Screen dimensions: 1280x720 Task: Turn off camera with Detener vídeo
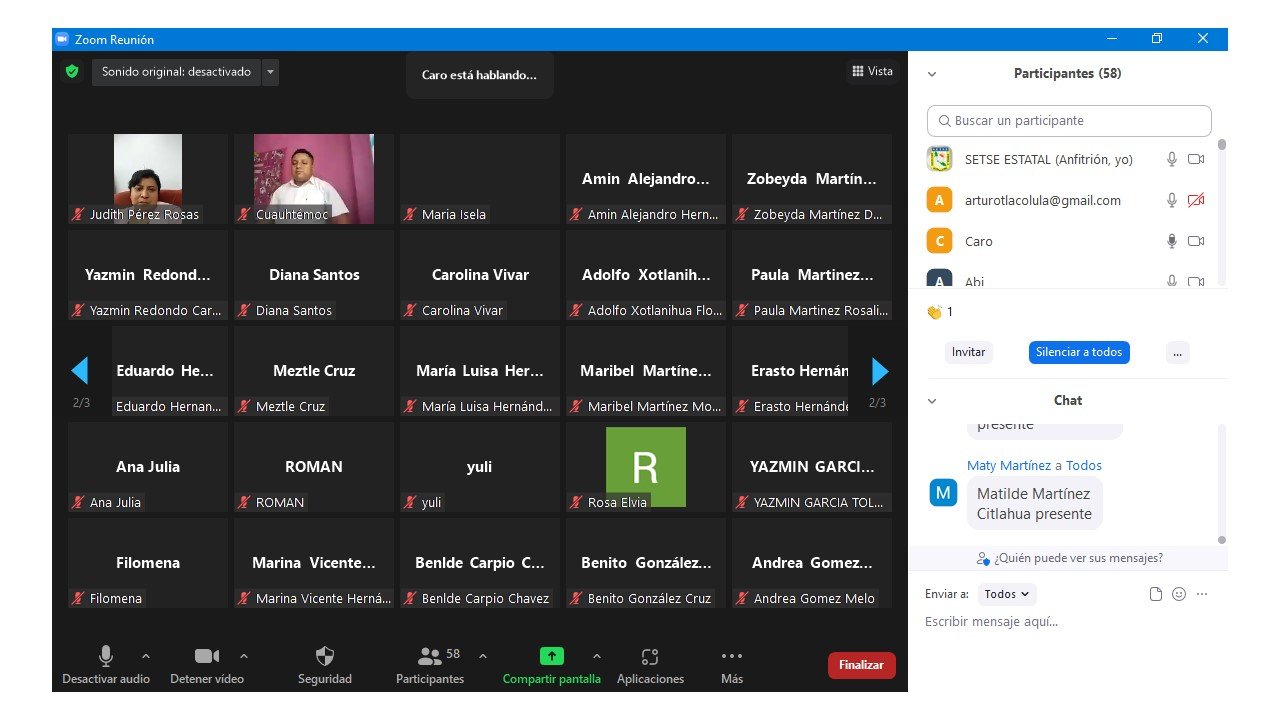(206, 657)
